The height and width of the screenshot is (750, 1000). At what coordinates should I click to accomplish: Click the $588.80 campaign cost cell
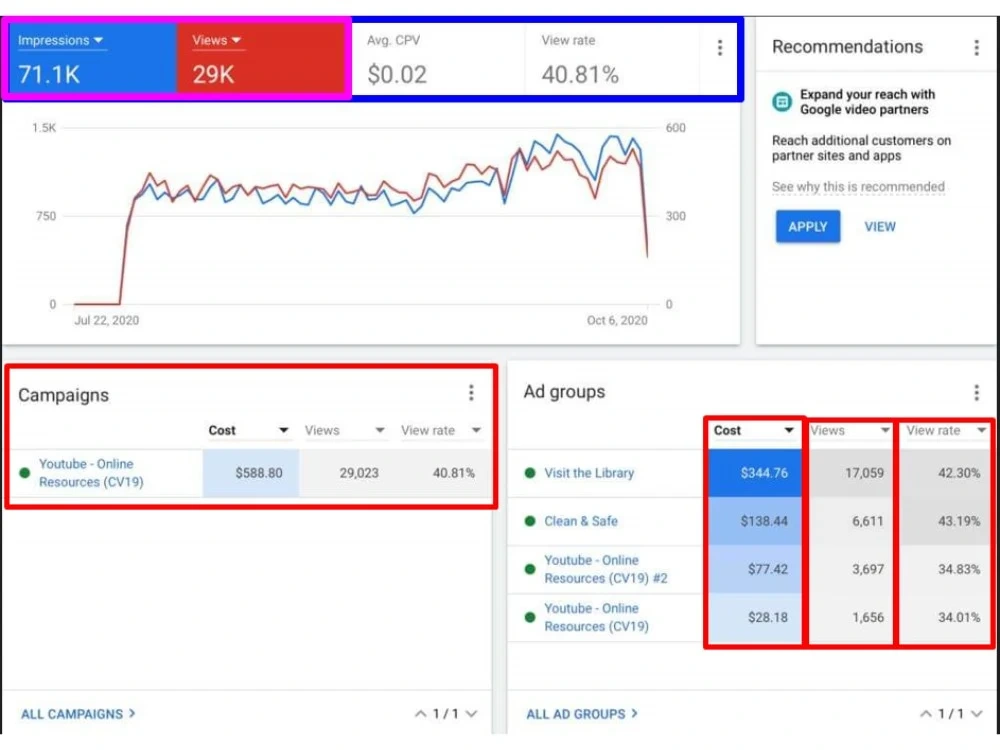(251, 473)
